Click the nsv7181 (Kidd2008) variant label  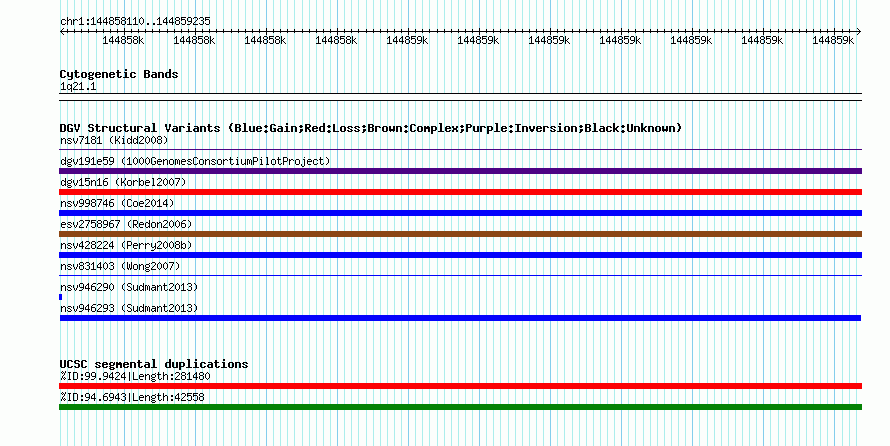click(x=114, y=140)
